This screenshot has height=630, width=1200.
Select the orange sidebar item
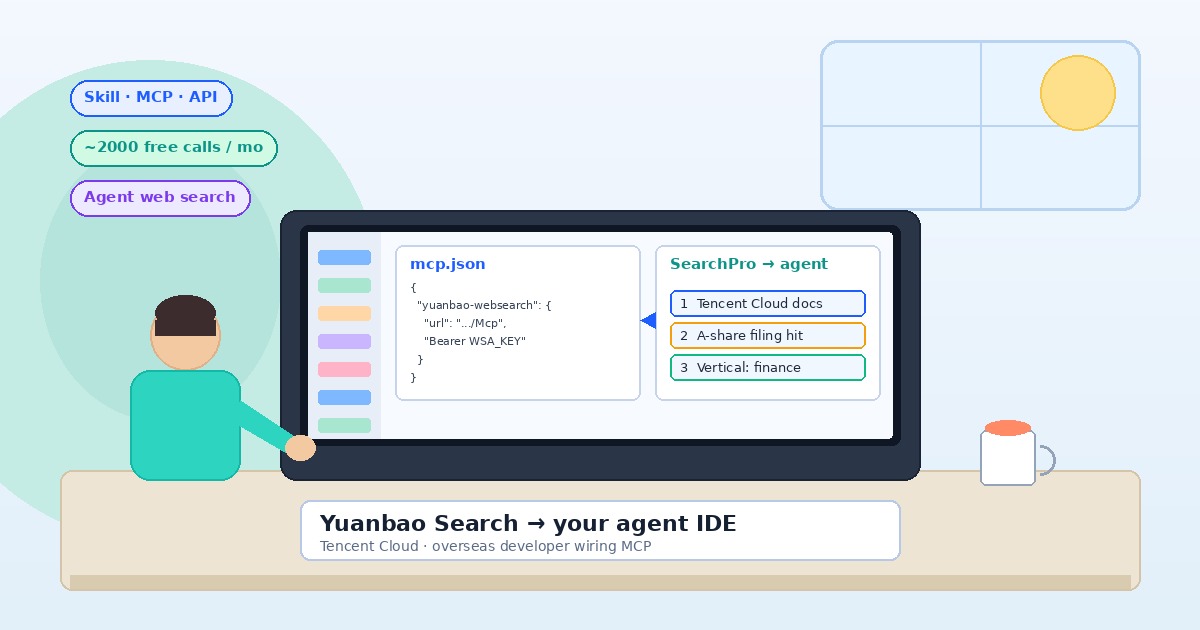click(344, 314)
